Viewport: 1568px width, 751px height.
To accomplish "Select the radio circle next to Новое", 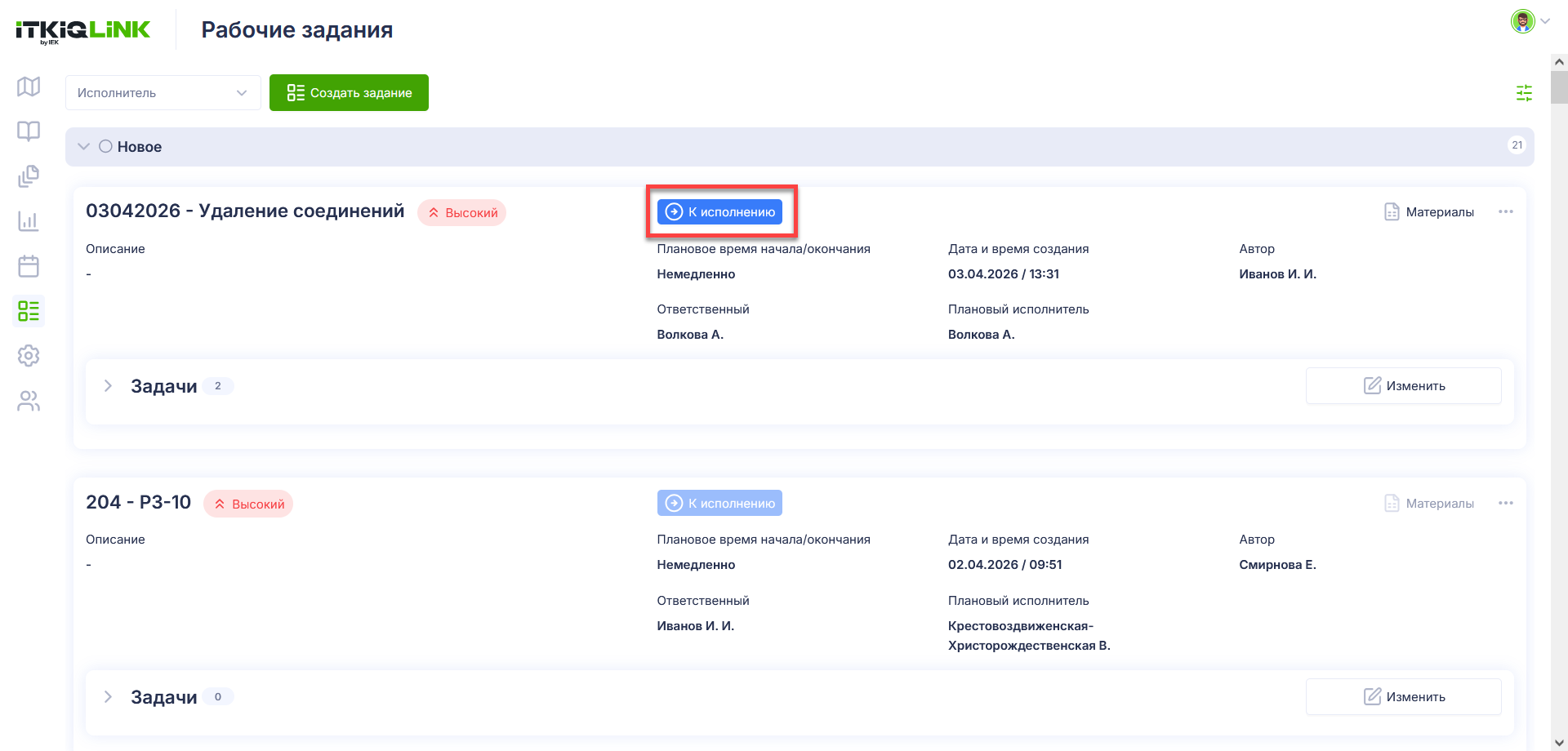I will pos(105,146).
